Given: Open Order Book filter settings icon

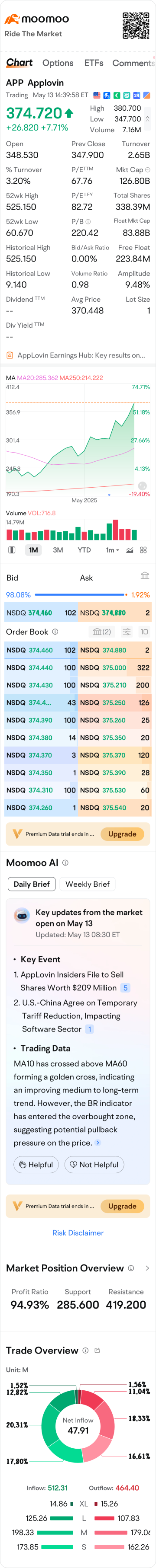Looking at the screenshot, I should 126,632.
